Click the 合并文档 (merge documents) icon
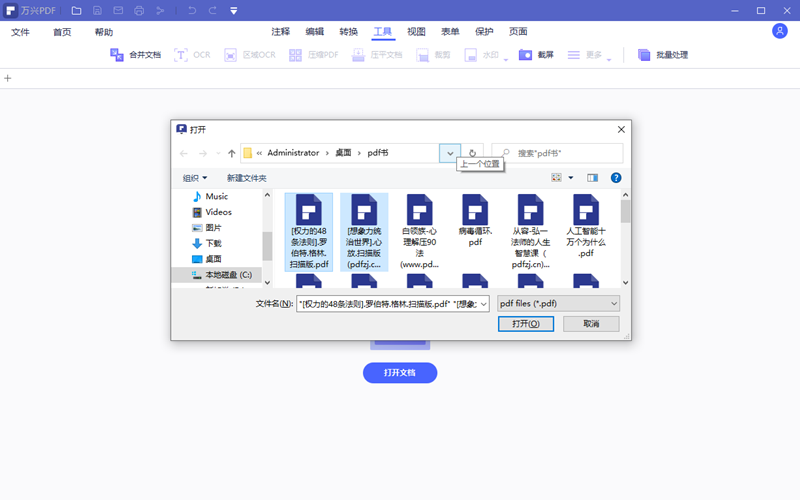The image size is (800, 500). tap(117, 55)
